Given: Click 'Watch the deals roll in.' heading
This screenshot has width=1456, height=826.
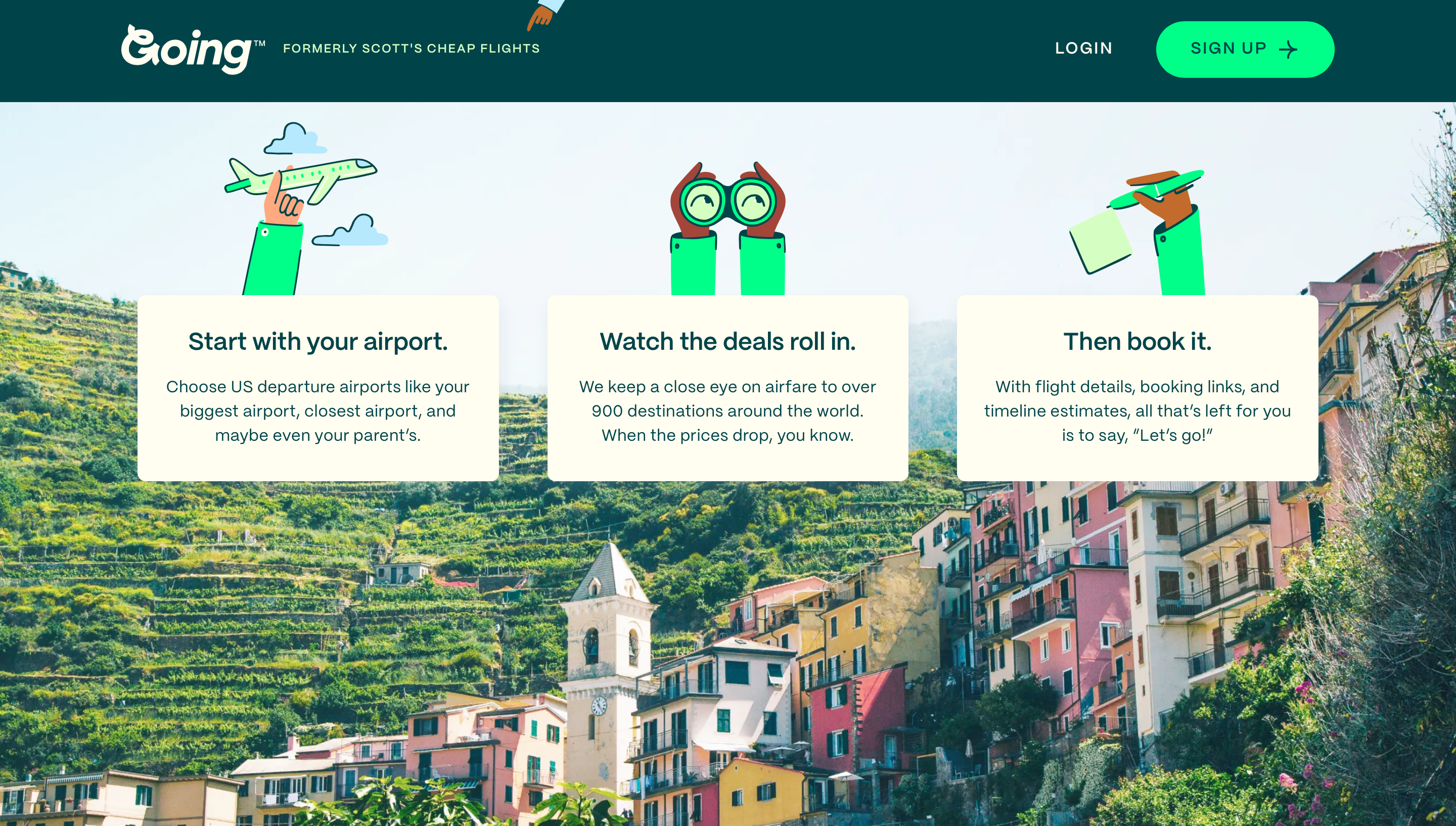Looking at the screenshot, I should coord(727,342).
